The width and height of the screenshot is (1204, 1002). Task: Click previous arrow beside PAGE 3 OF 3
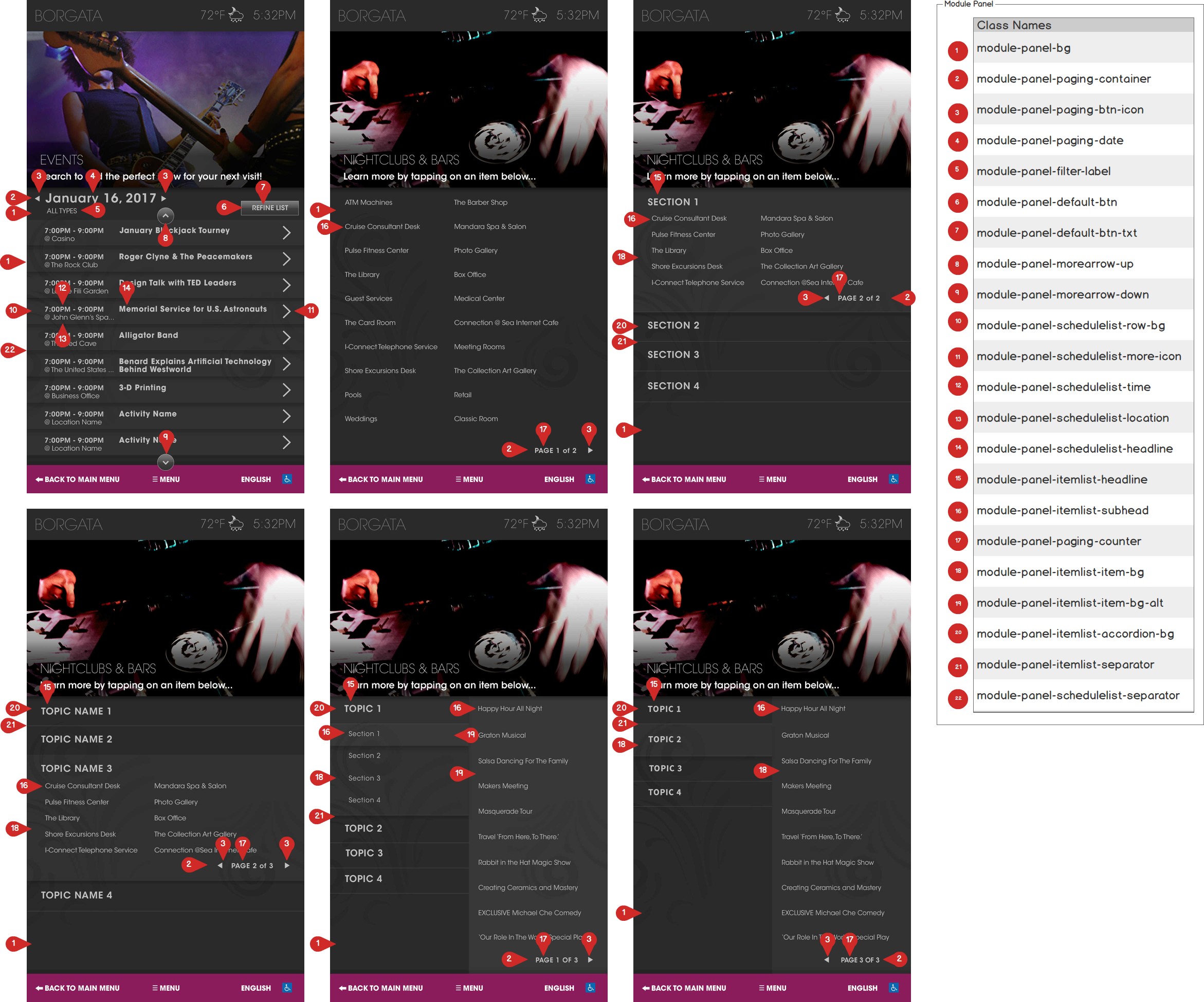coord(826,959)
